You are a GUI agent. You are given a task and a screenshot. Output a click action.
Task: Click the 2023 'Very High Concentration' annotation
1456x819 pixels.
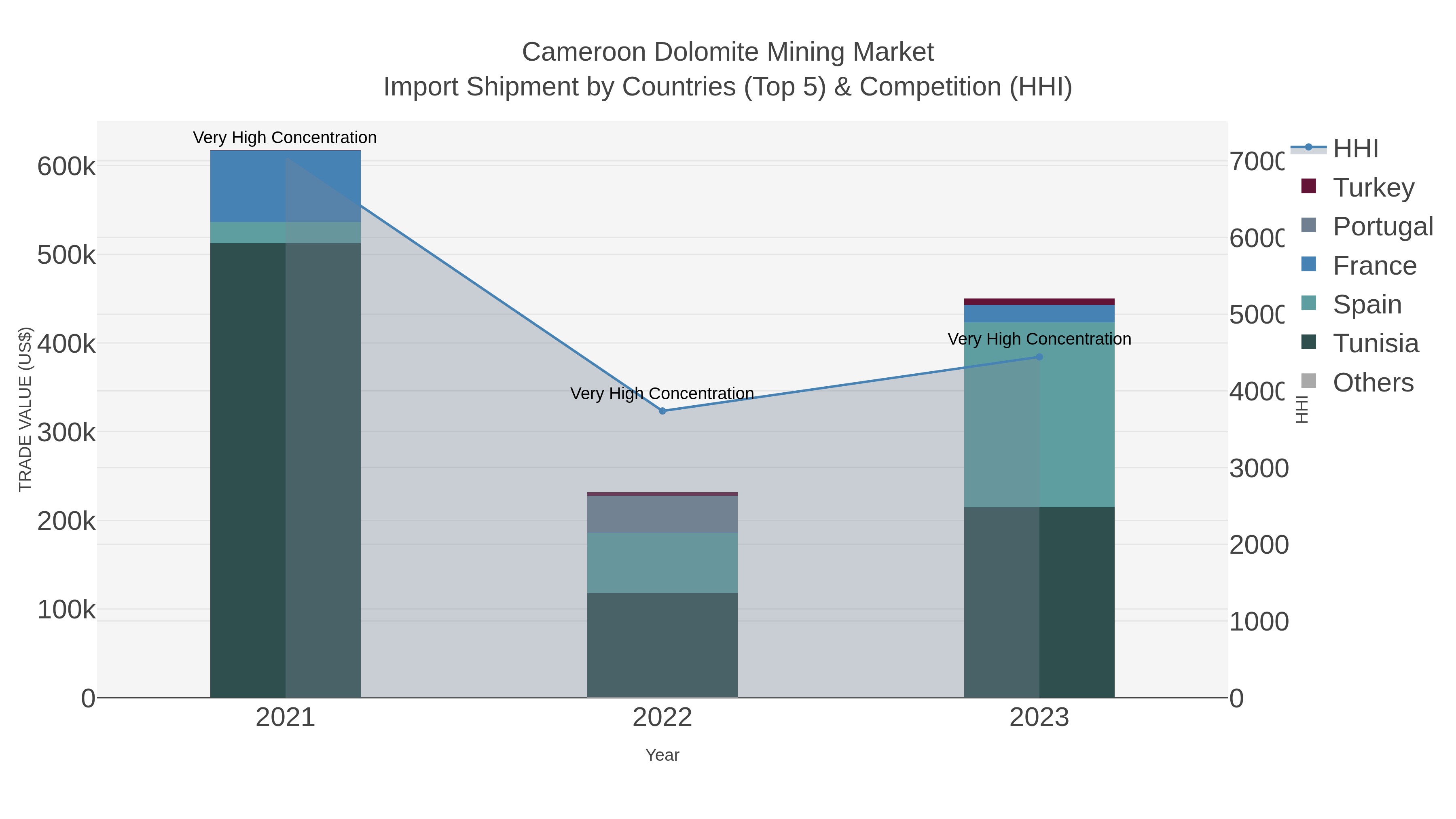click(x=1039, y=339)
